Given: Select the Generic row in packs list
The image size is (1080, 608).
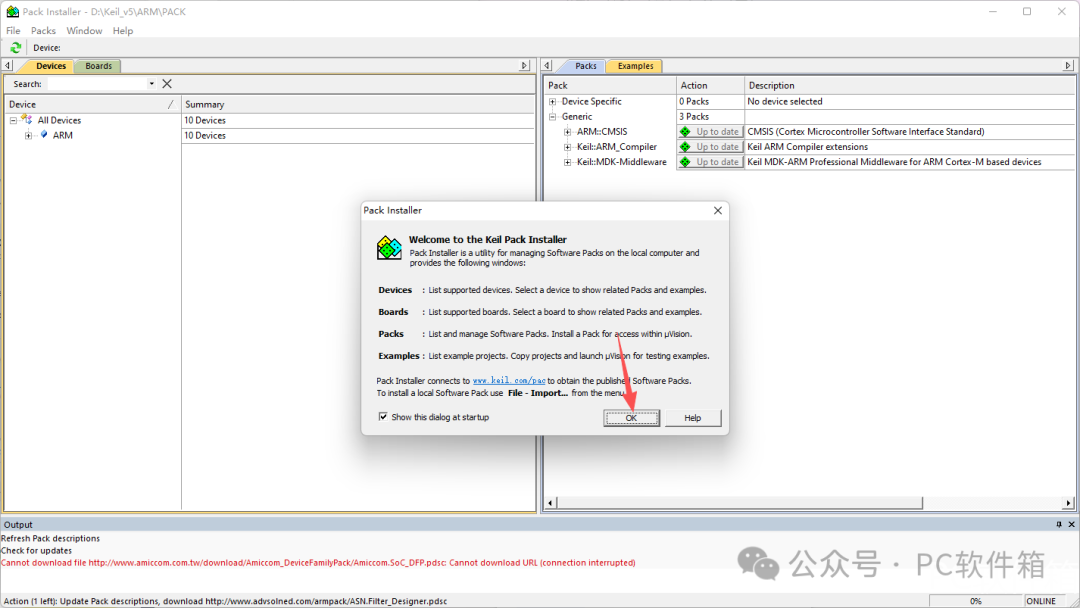Looking at the screenshot, I should point(577,116).
